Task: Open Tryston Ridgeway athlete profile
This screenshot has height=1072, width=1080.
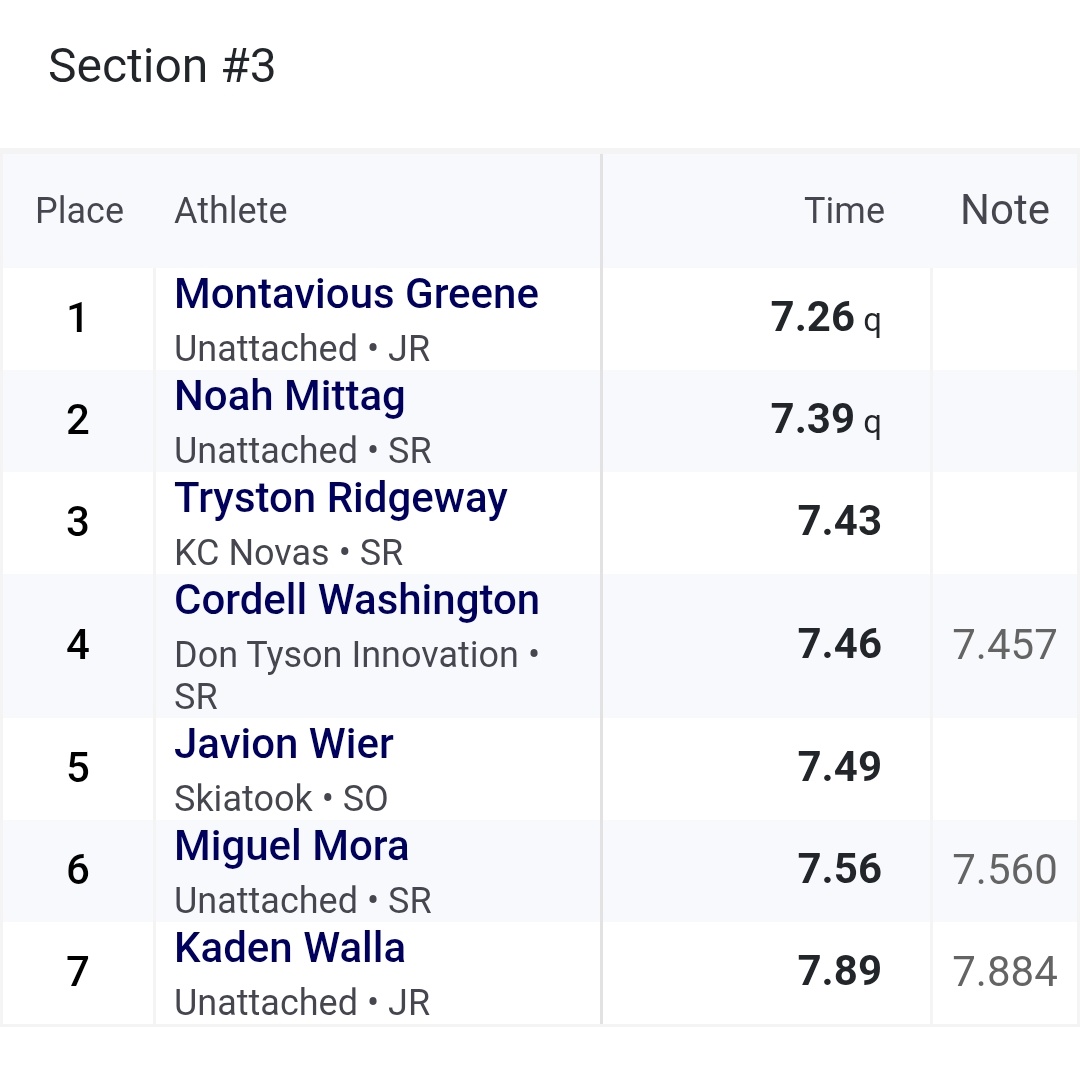Action: coord(341,499)
